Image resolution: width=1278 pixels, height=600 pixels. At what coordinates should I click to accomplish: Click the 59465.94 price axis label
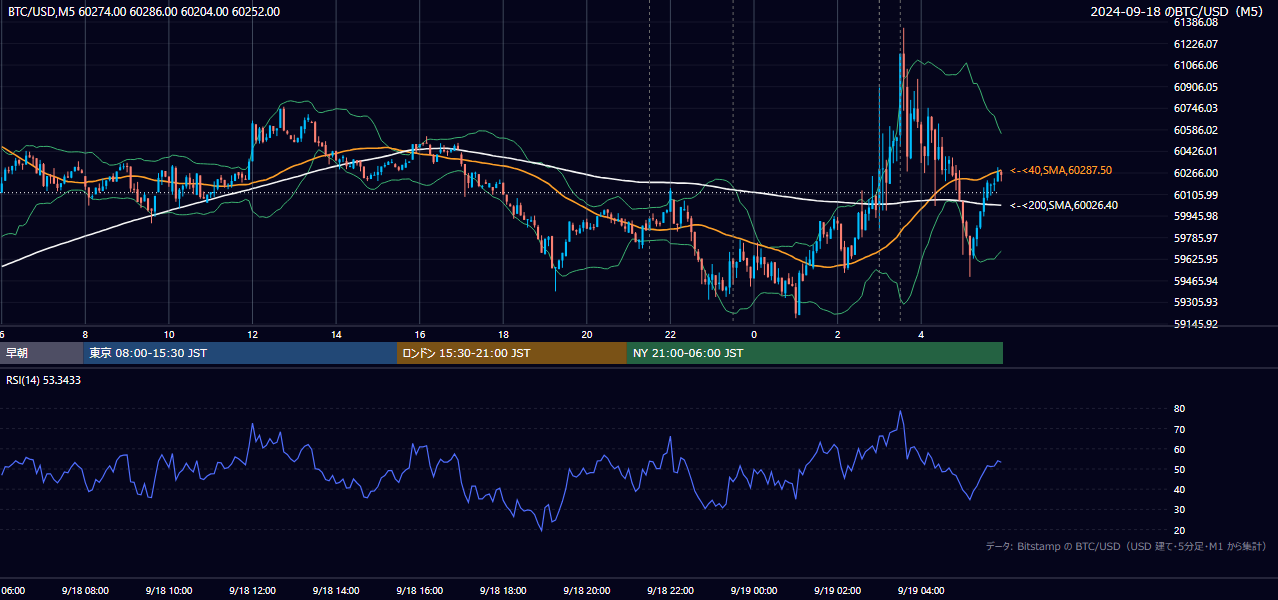pos(1195,281)
